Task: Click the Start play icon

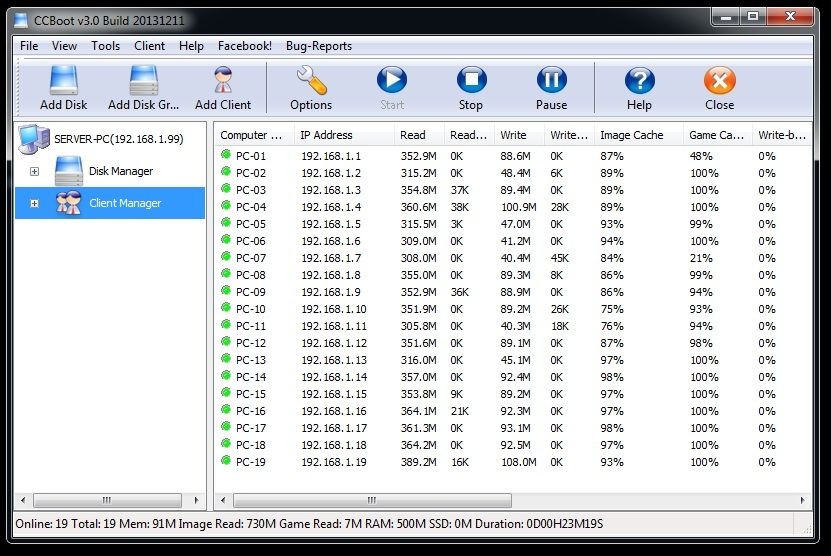Action: (392, 80)
